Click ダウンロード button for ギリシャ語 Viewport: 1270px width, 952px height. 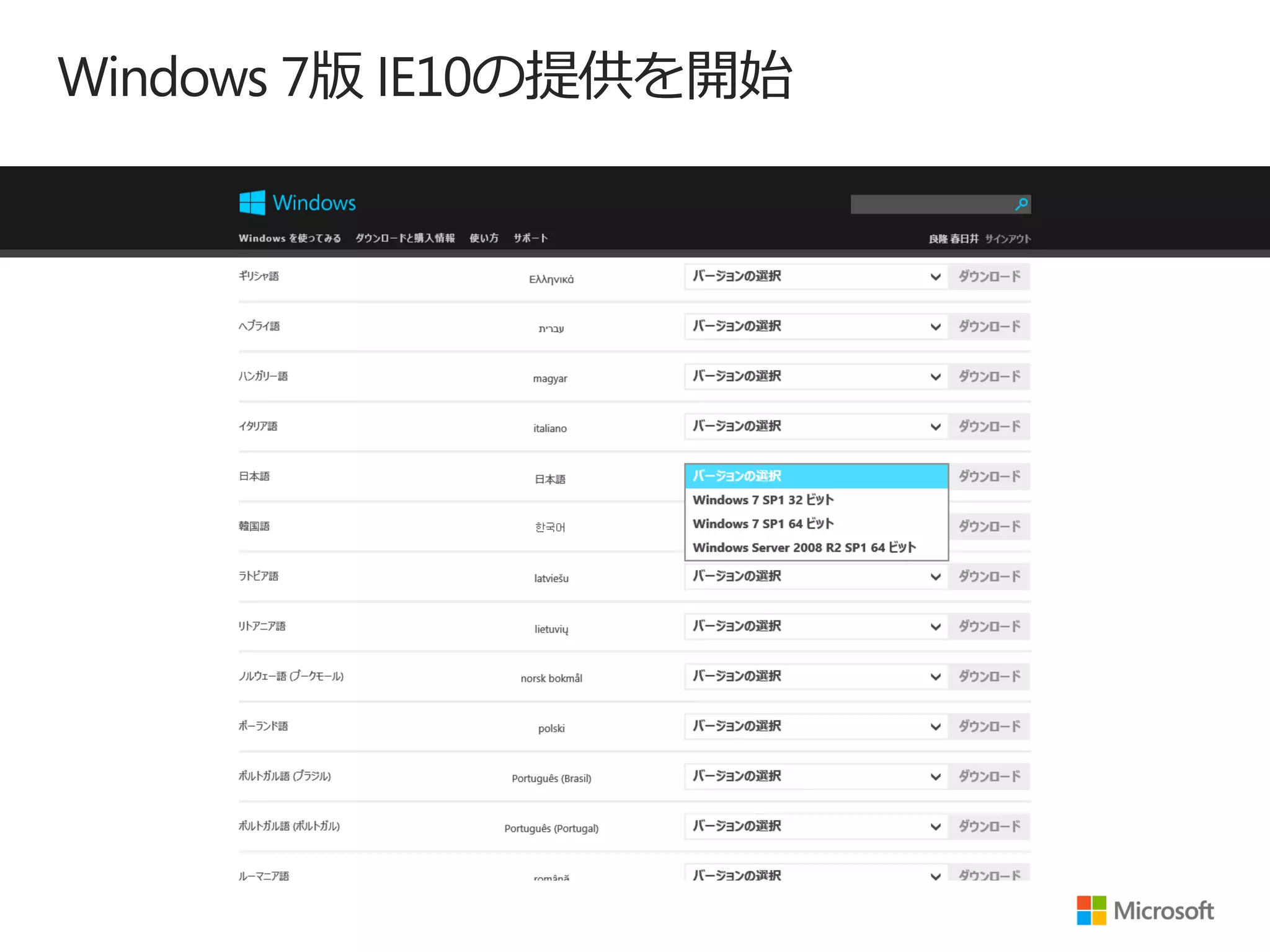click(x=990, y=276)
